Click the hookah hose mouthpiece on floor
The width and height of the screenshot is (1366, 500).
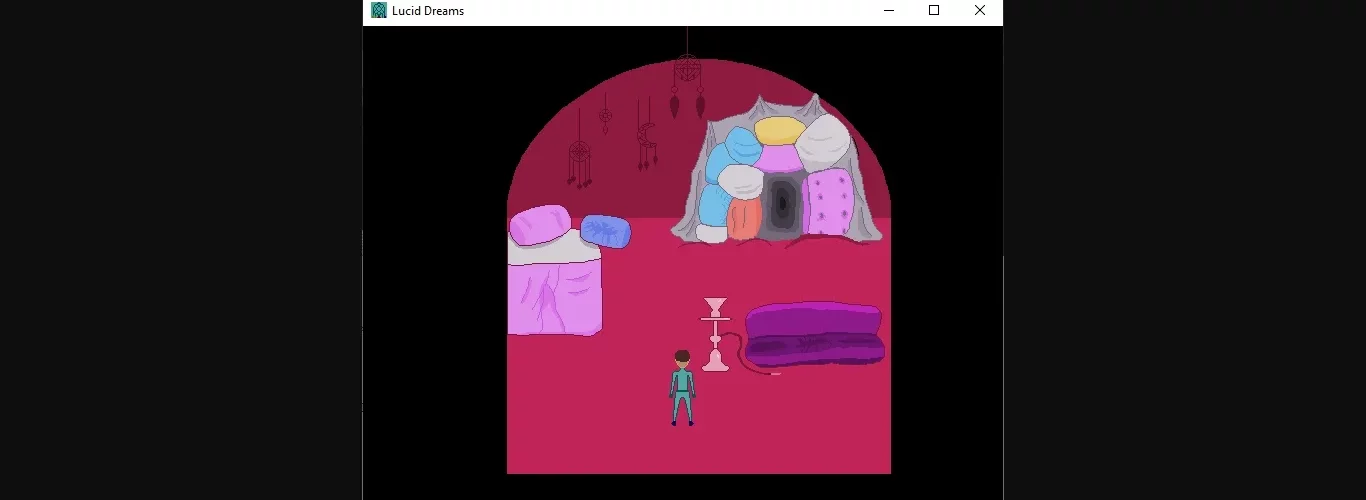tap(775, 374)
